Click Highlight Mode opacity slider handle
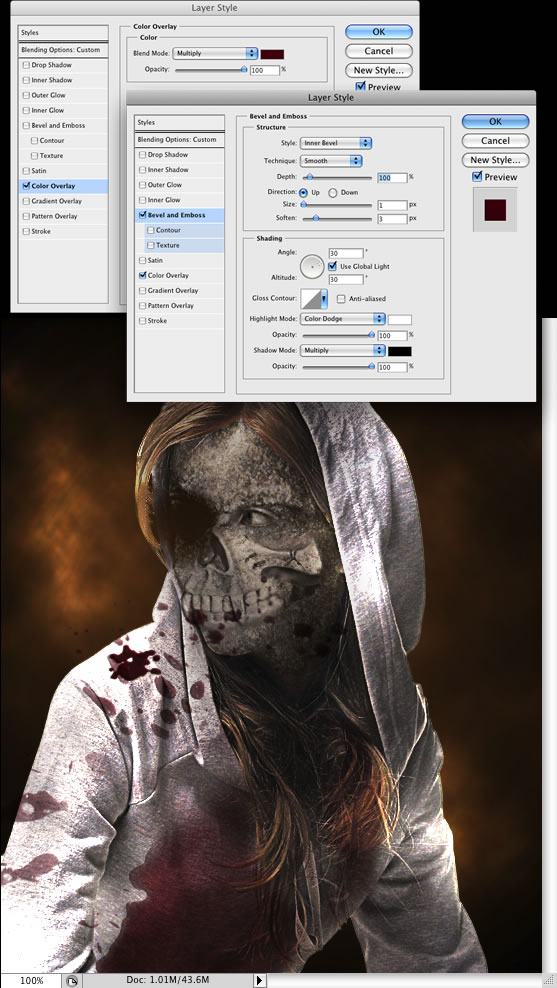The width and height of the screenshot is (557, 988). [370, 335]
